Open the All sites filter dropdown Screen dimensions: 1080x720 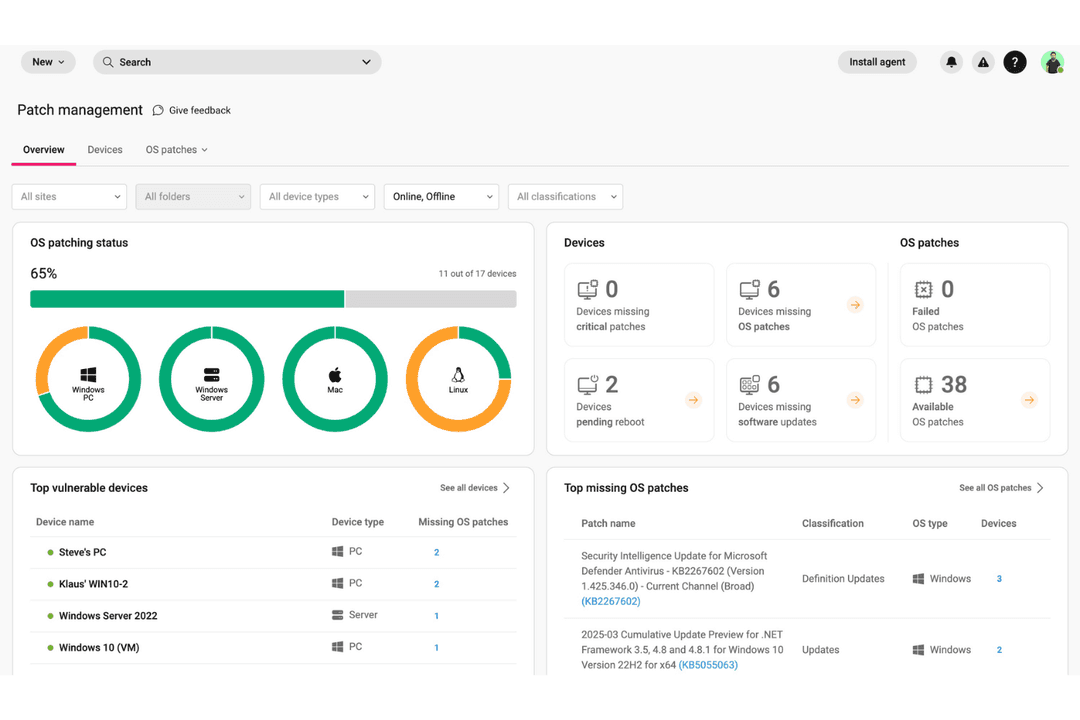69,196
